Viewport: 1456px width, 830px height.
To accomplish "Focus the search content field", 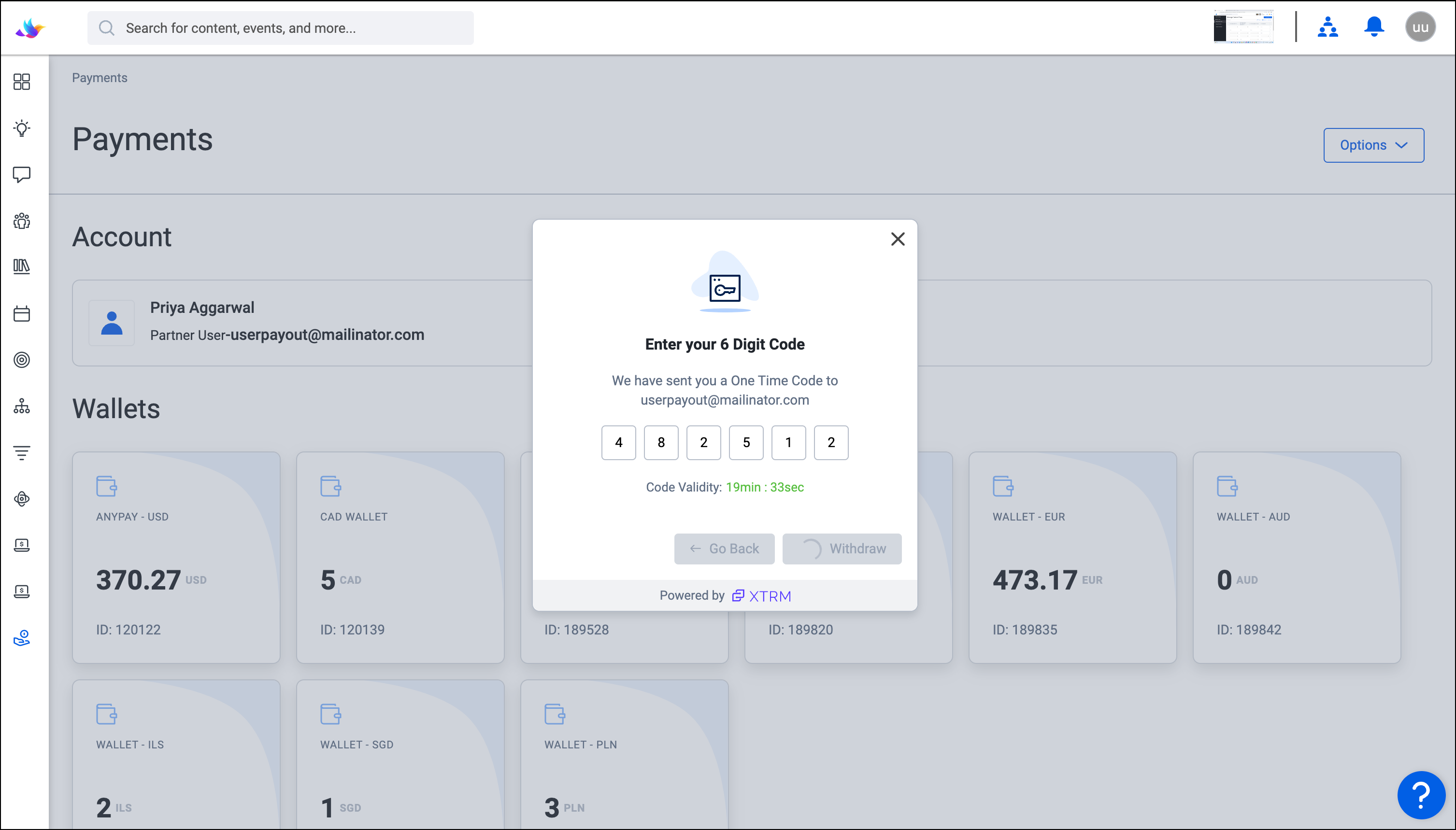I will [x=281, y=28].
